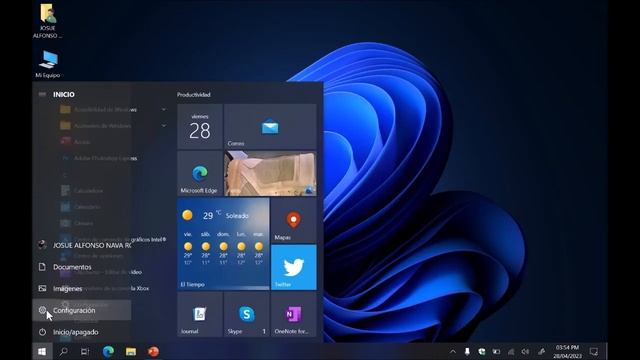Open the notification center icon
Screen dimensions: 640x360
pyautogui.click(x=594, y=351)
